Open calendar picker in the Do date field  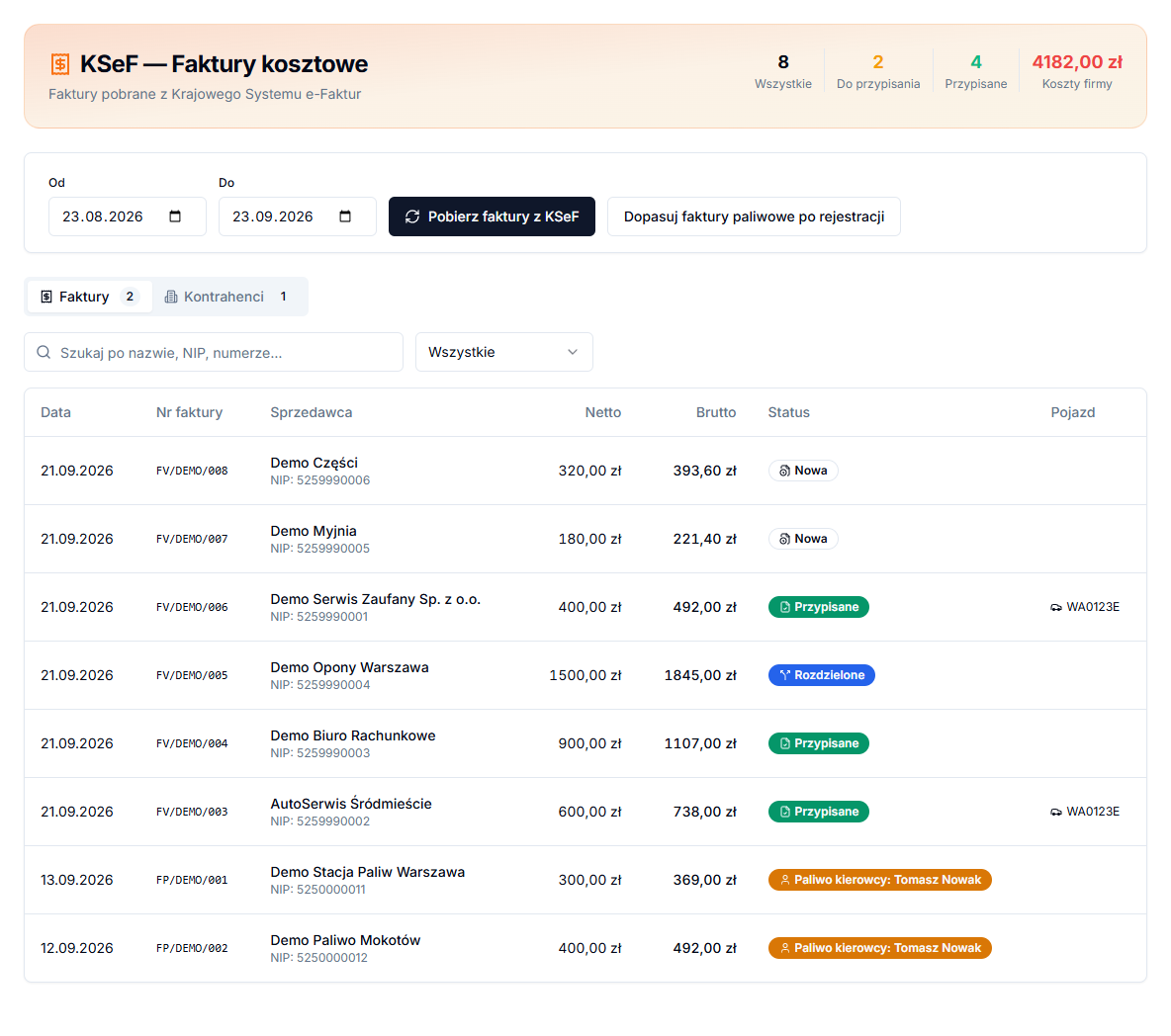point(345,216)
